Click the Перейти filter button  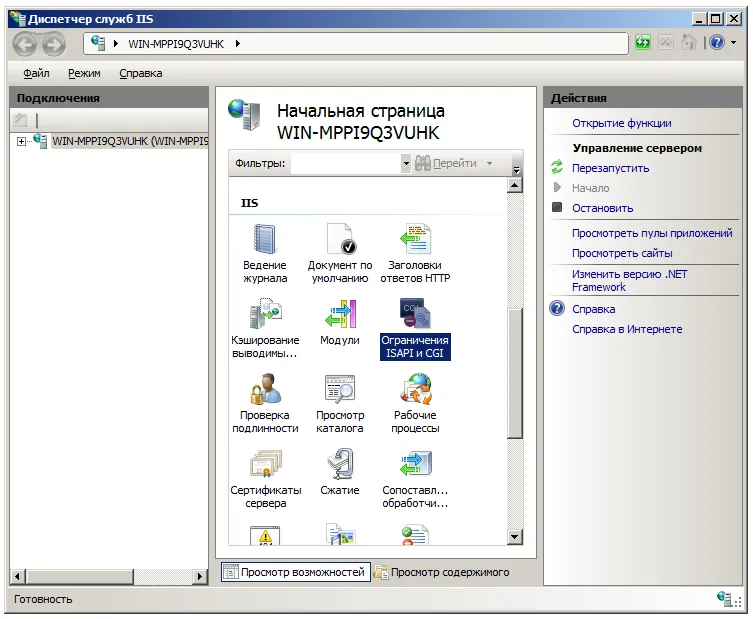pos(447,163)
